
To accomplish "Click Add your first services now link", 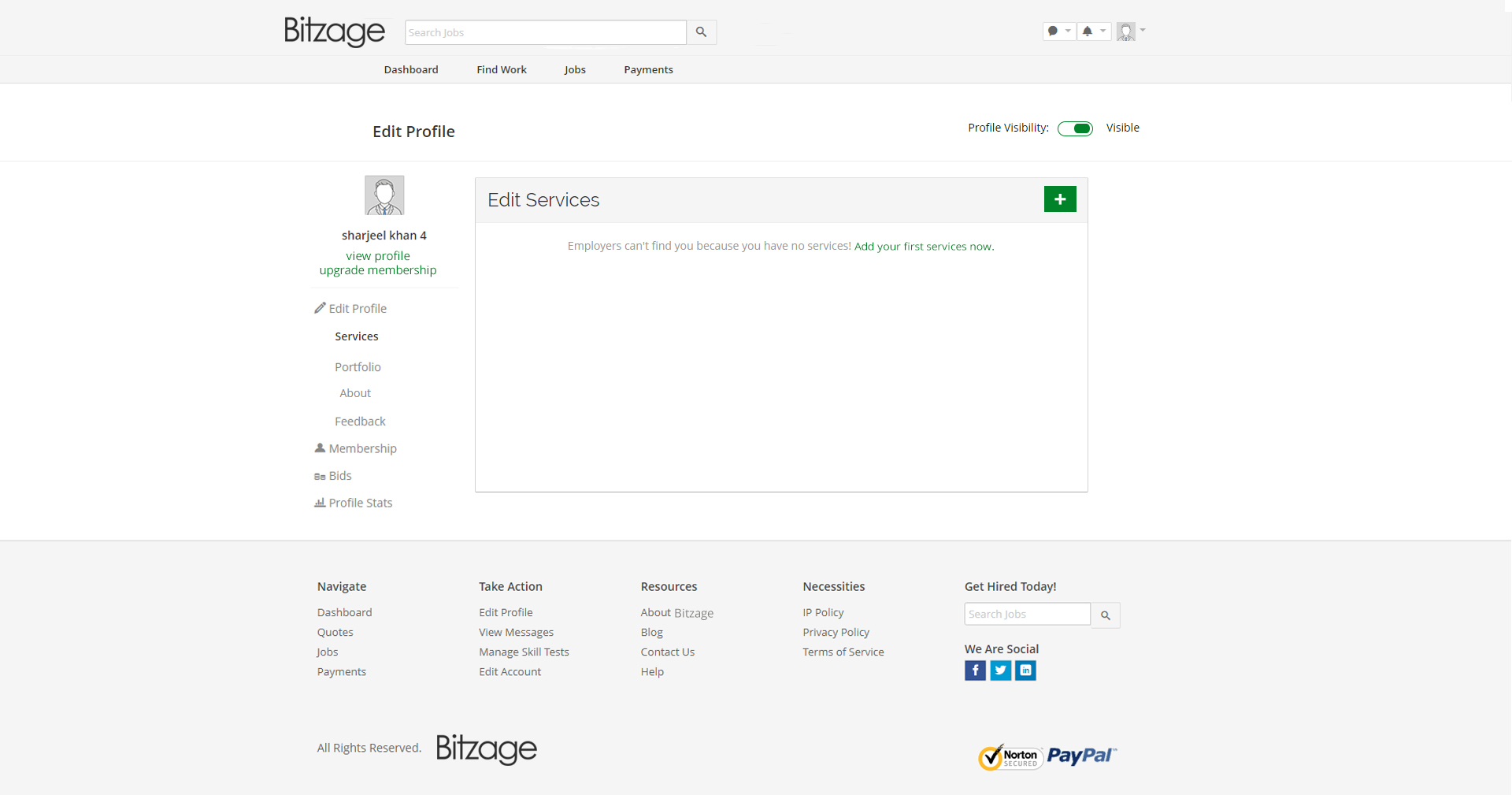I will point(924,247).
